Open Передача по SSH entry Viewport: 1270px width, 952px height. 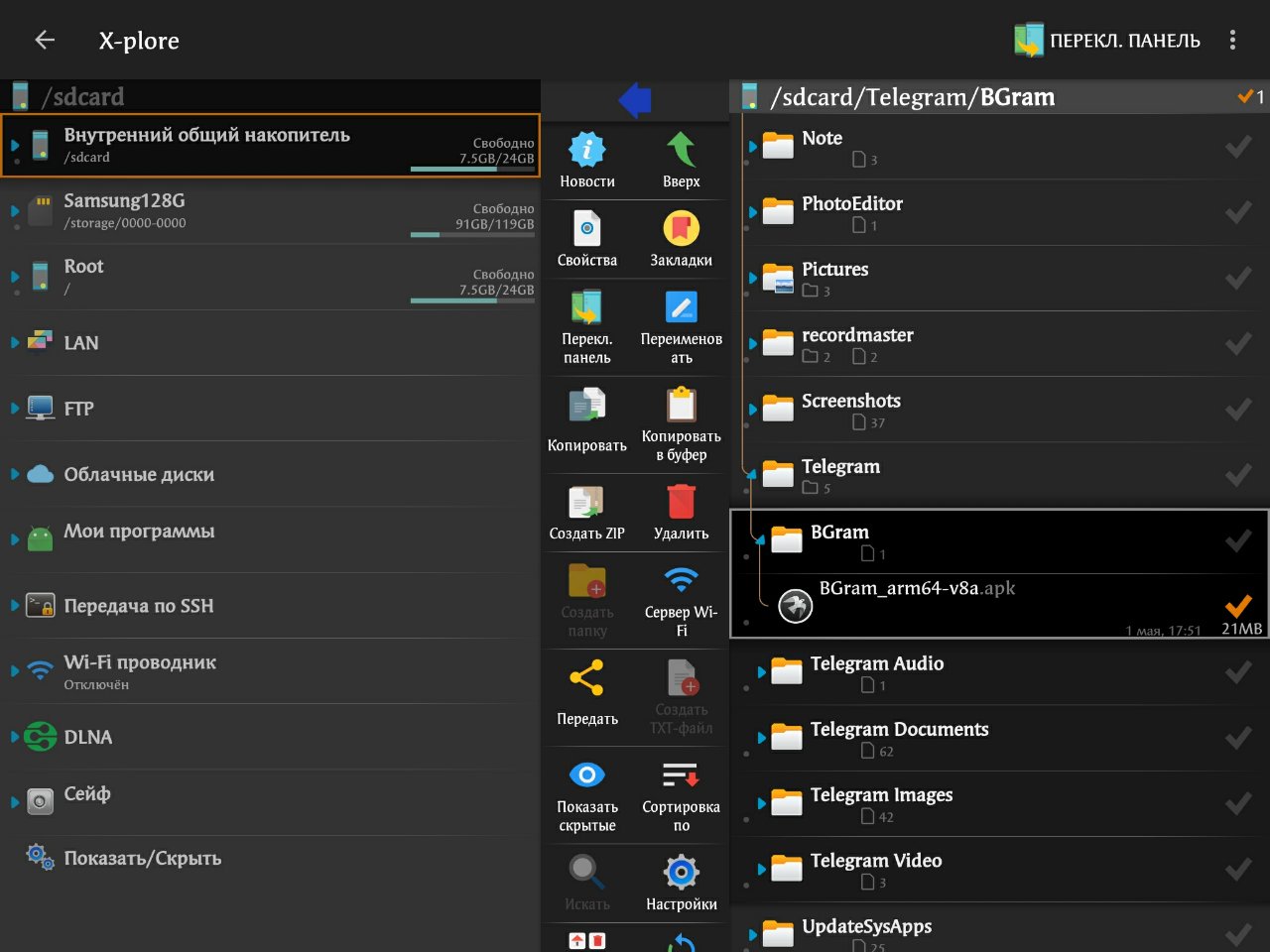[270, 605]
